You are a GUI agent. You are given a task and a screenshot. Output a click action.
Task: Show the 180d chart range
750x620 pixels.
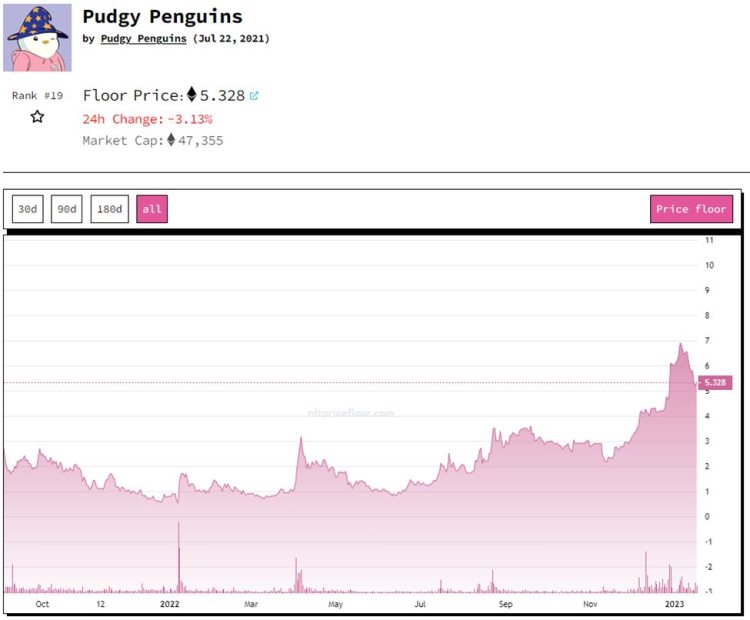(x=109, y=209)
